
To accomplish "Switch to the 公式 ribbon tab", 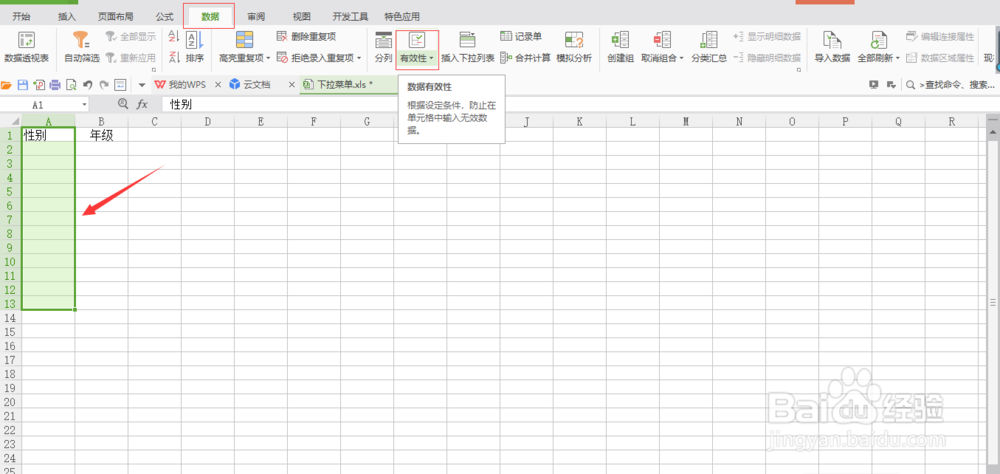I will coord(165,17).
